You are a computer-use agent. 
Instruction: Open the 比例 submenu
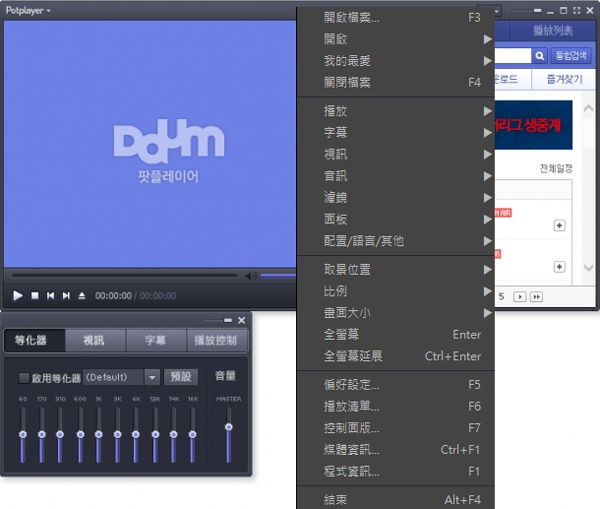click(x=396, y=291)
